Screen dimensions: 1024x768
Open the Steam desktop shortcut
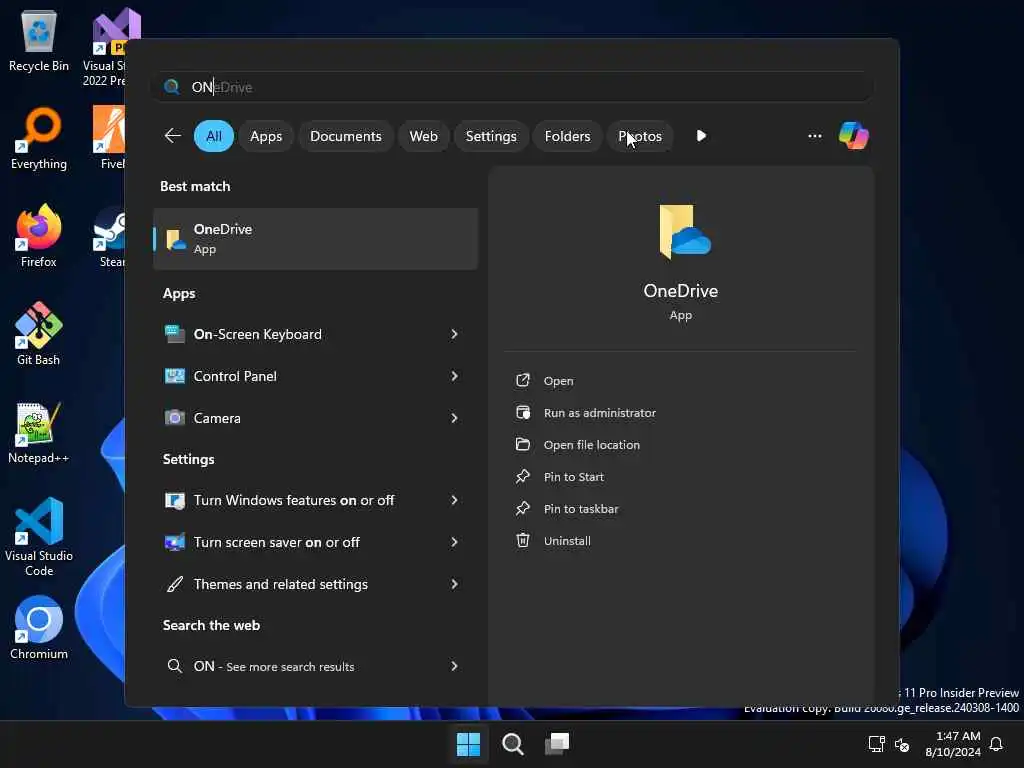pos(110,236)
